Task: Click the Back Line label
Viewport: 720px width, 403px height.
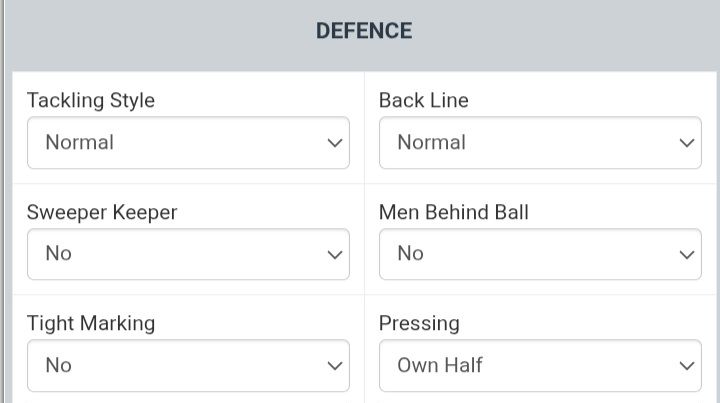Action: coord(423,101)
